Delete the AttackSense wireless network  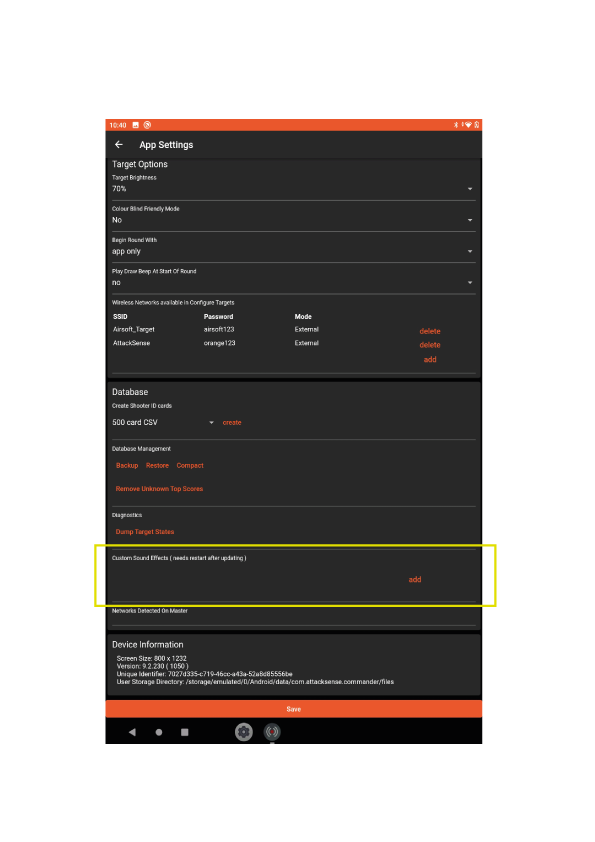pyautogui.click(x=430, y=345)
